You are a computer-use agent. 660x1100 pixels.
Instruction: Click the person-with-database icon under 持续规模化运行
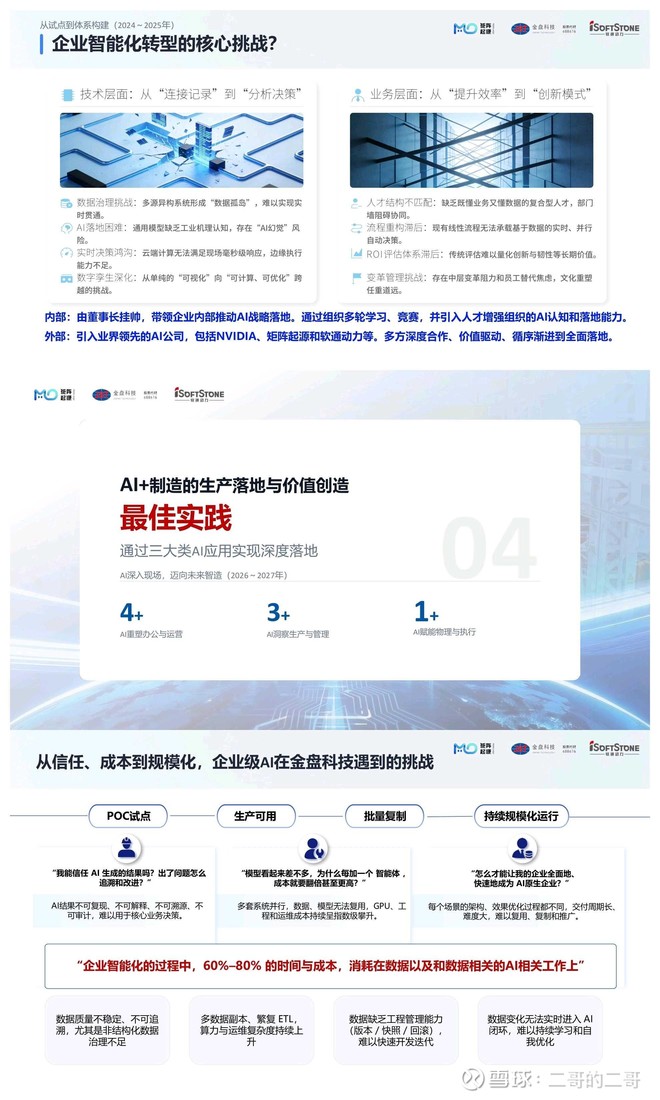tap(523, 848)
